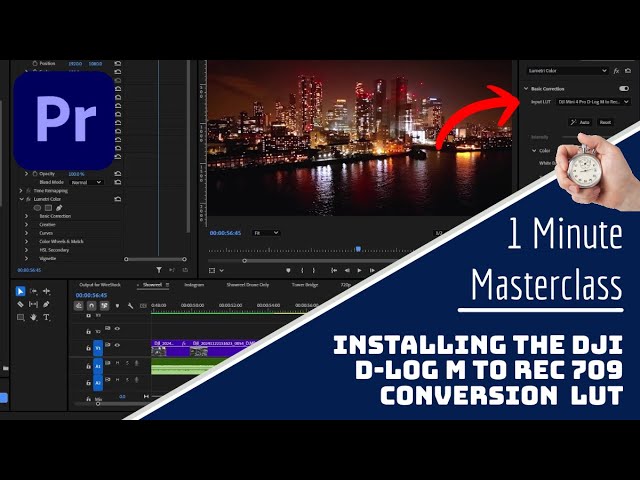Reset the Opacity parameter
The width and height of the screenshot is (640, 480).
pyautogui.click(x=118, y=173)
